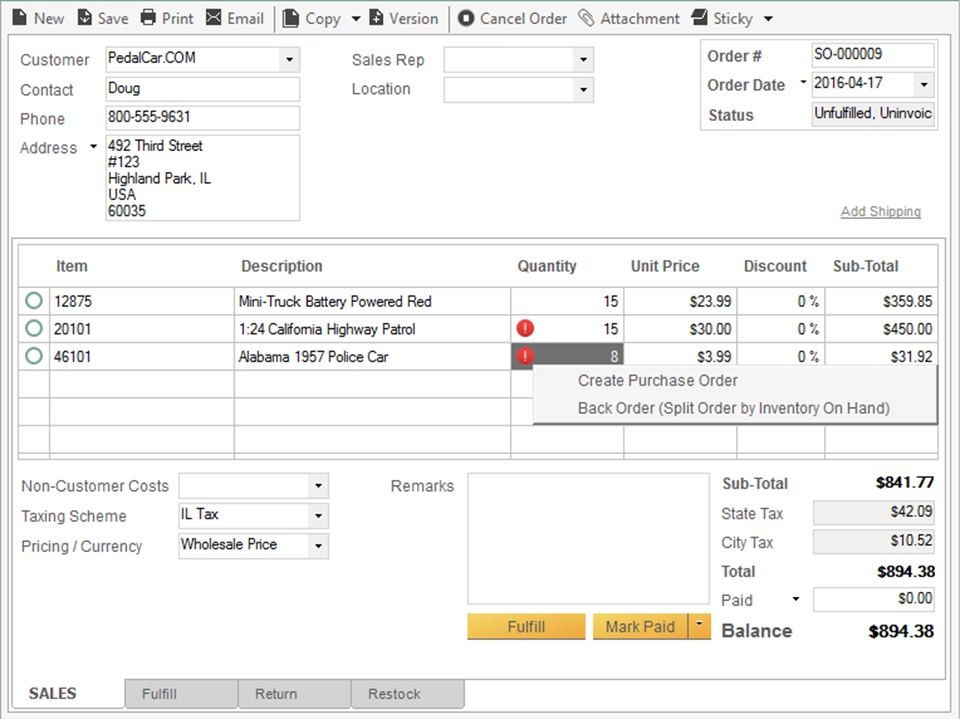Click the Save icon in toolbar
Screen dimensions: 960x719
click(84, 18)
